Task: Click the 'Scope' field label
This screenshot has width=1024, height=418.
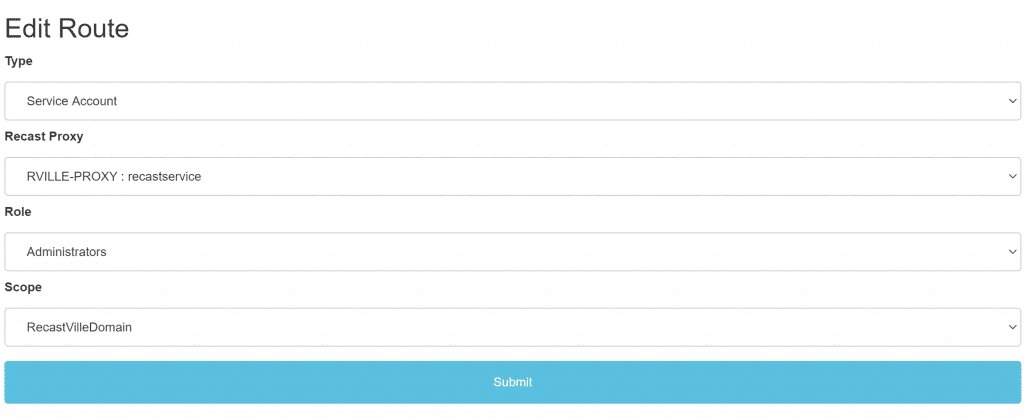Action: tap(23, 287)
